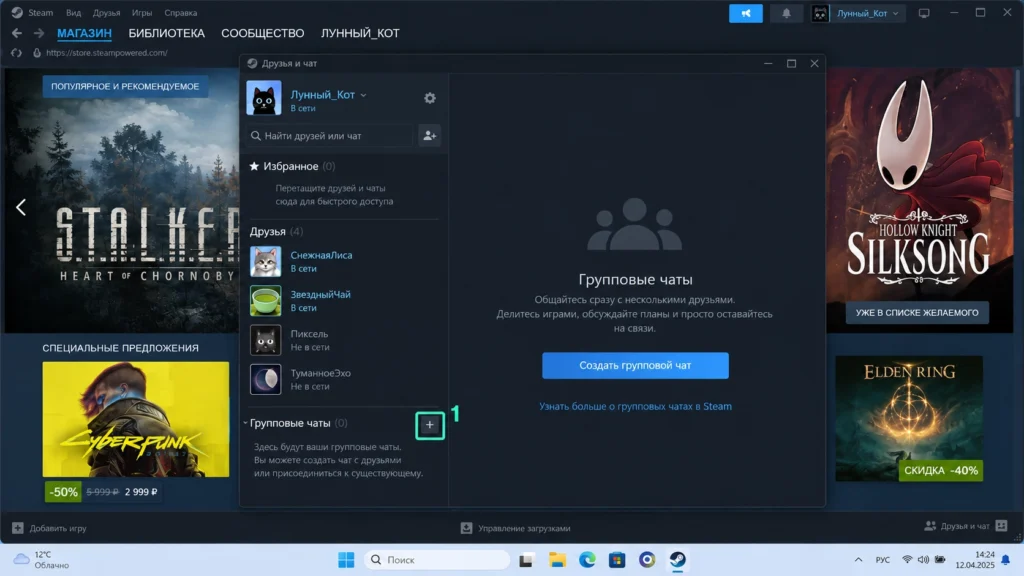
Task: Open the Hollow Knight Silksong banner
Action: 920,200
